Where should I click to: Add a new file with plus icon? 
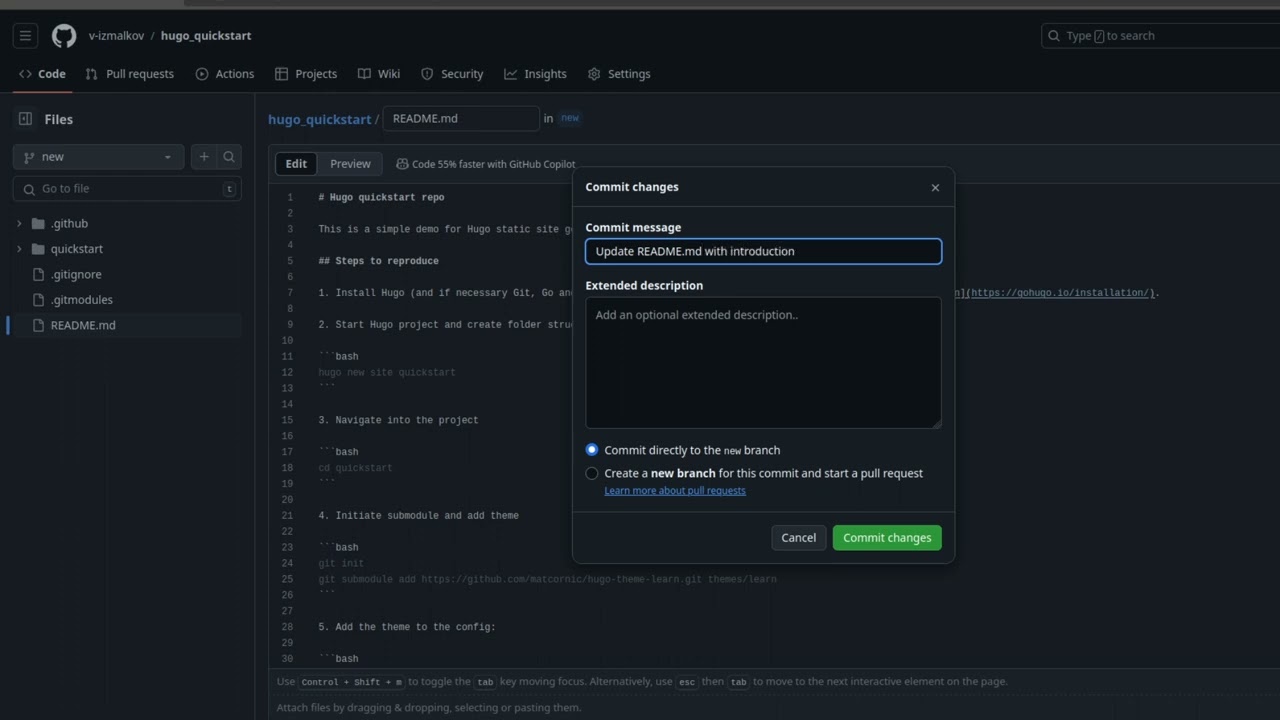[x=204, y=157]
